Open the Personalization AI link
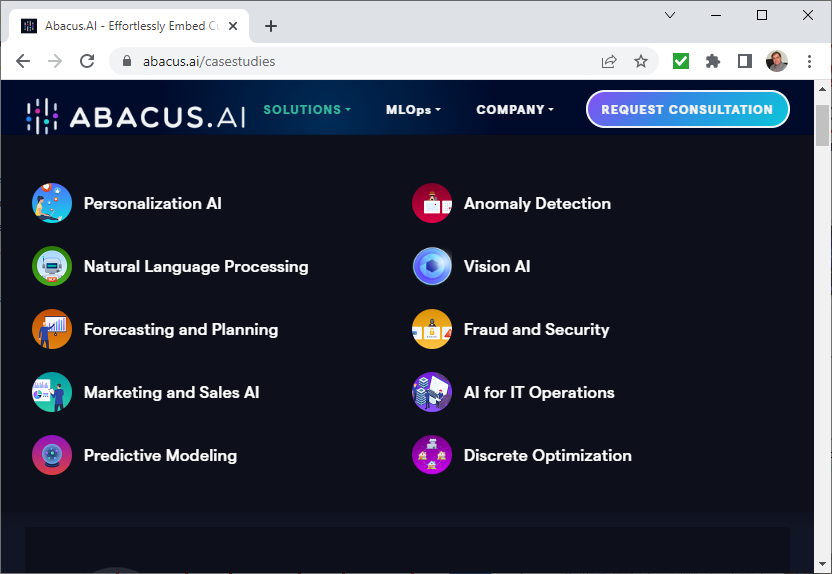Image resolution: width=832 pixels, height=574 pixels. pyautogui.click(x=153, y=203)
